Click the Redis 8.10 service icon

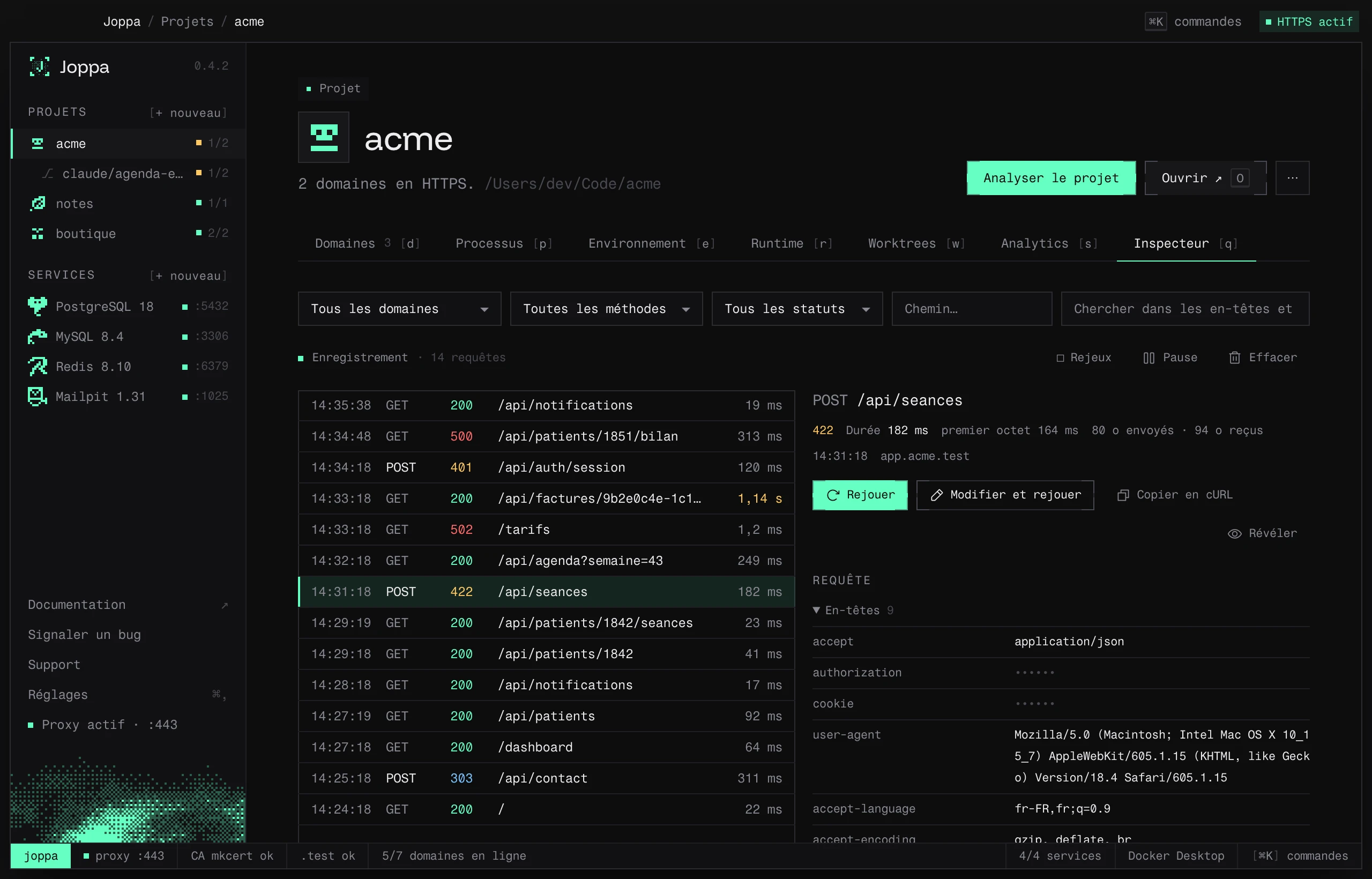point(38,367)
